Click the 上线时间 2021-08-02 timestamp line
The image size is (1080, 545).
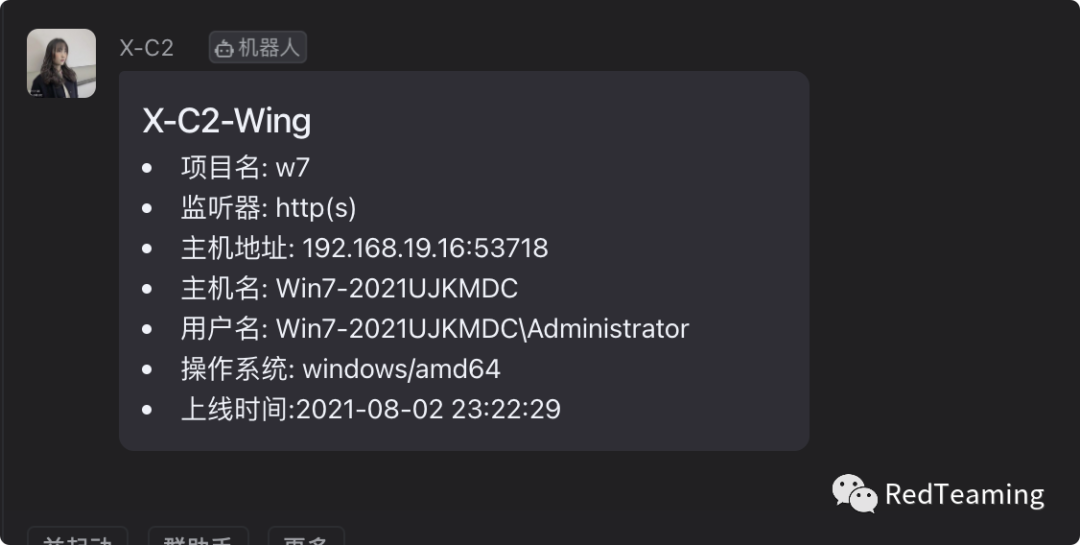[x=371, y=409]
